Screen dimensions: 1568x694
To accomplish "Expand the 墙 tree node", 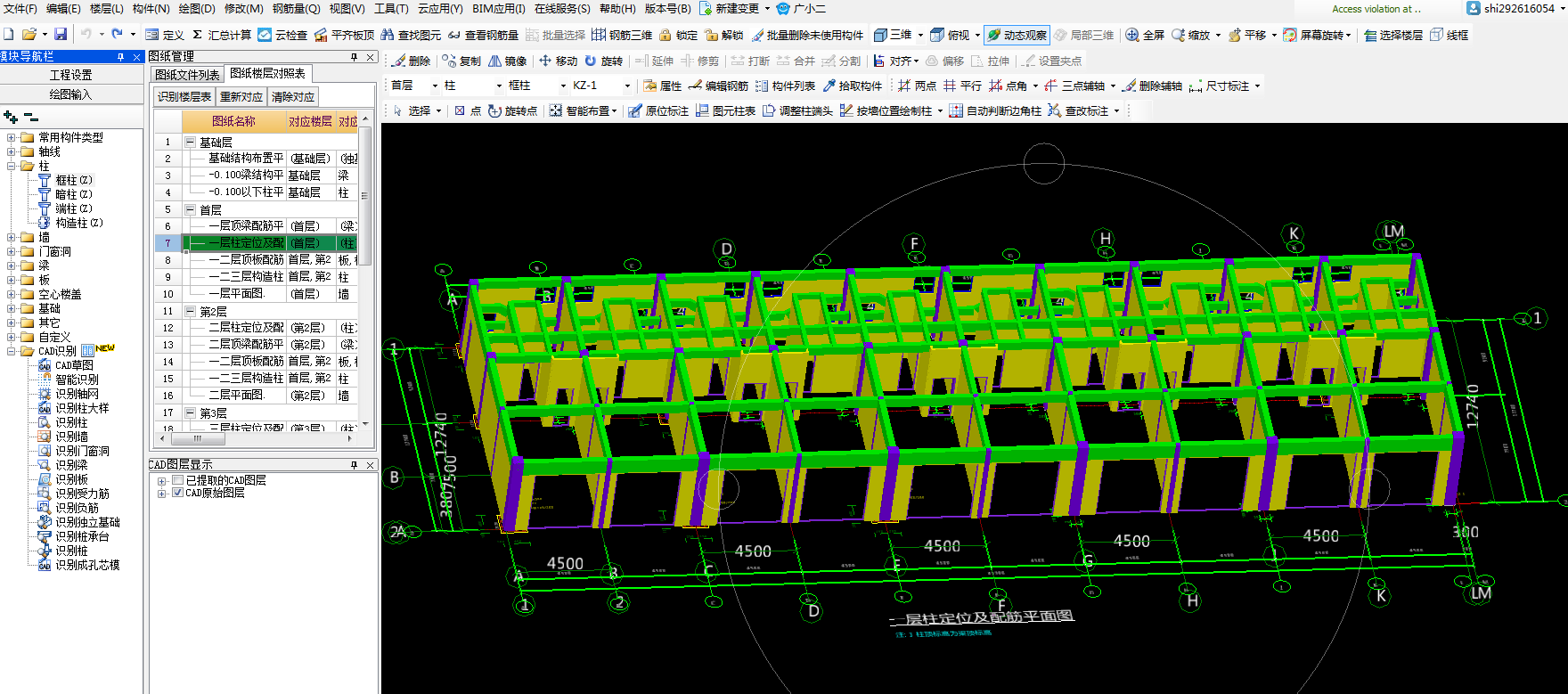I will point(12,237).
